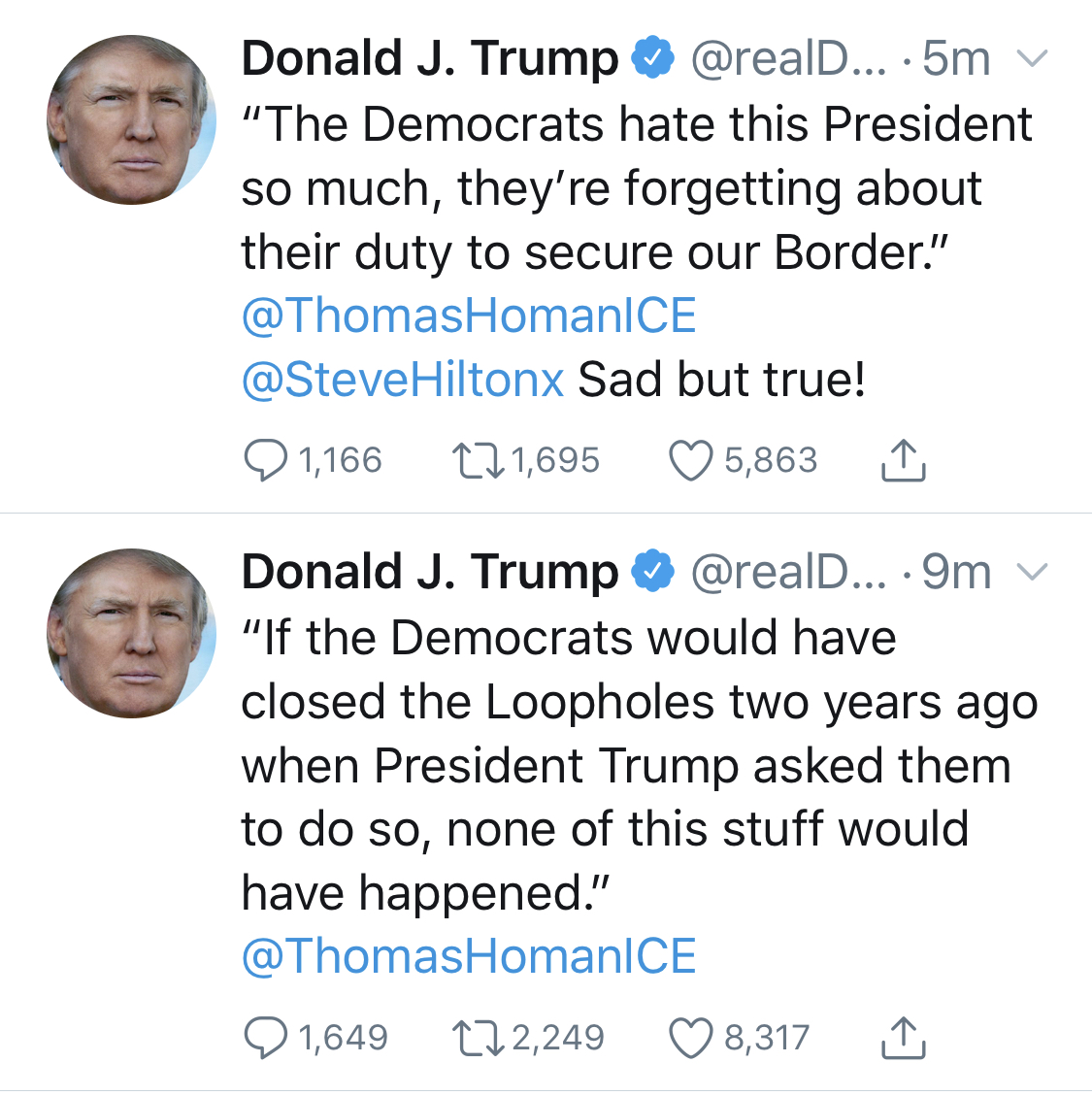
Task: Open @ThomasHomanICE mention in first tweet
Action: point(469,316)
